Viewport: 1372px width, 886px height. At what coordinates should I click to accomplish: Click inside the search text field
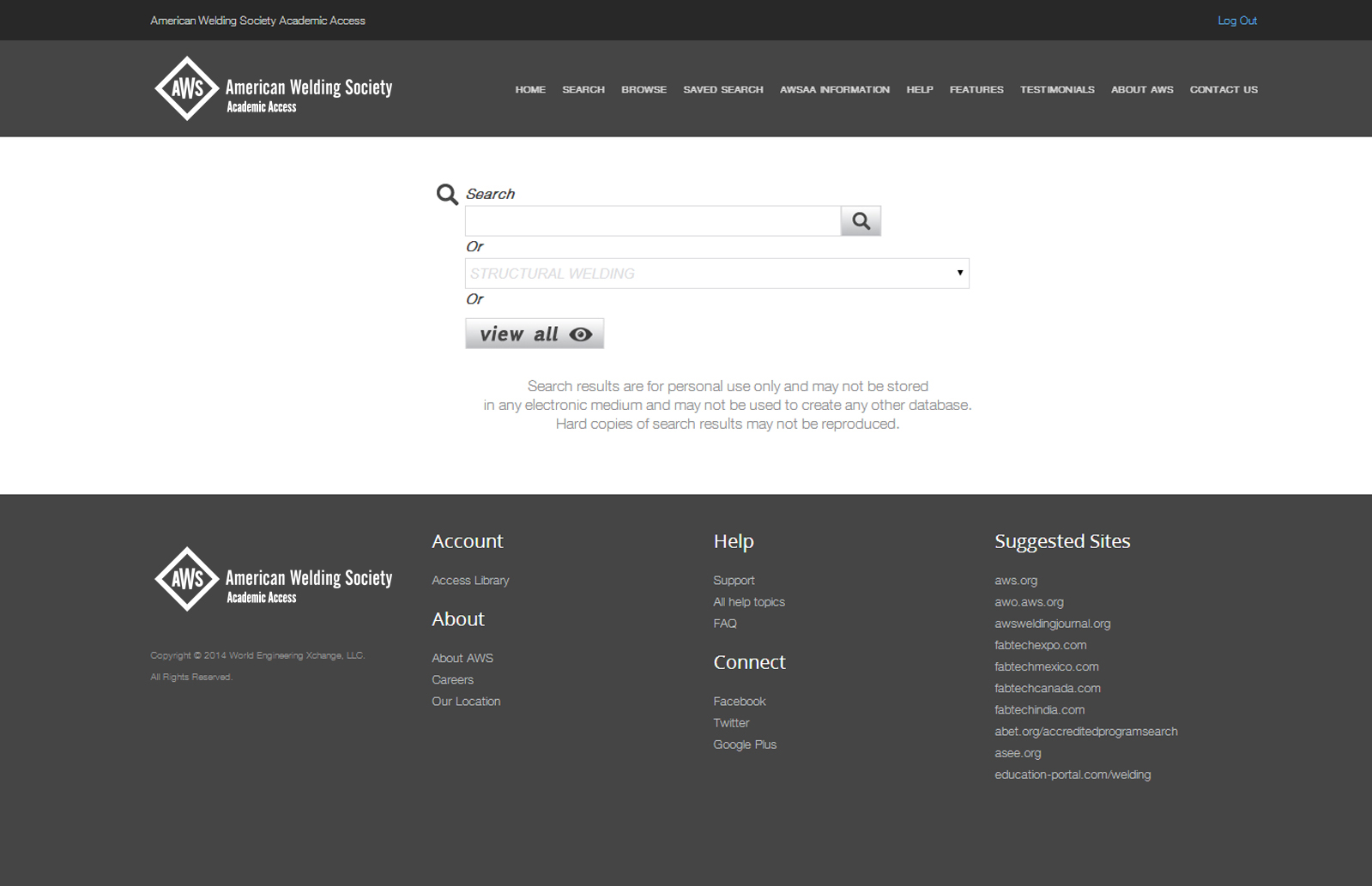652,221
